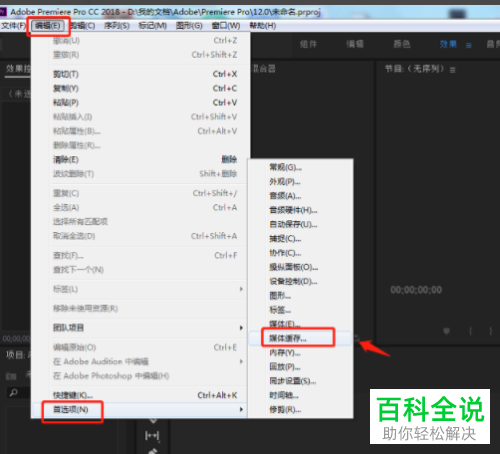The height and width of the screenshot is (454, 500).
Task: Open the 窗口(W) menu
Action: click(226, 26)
